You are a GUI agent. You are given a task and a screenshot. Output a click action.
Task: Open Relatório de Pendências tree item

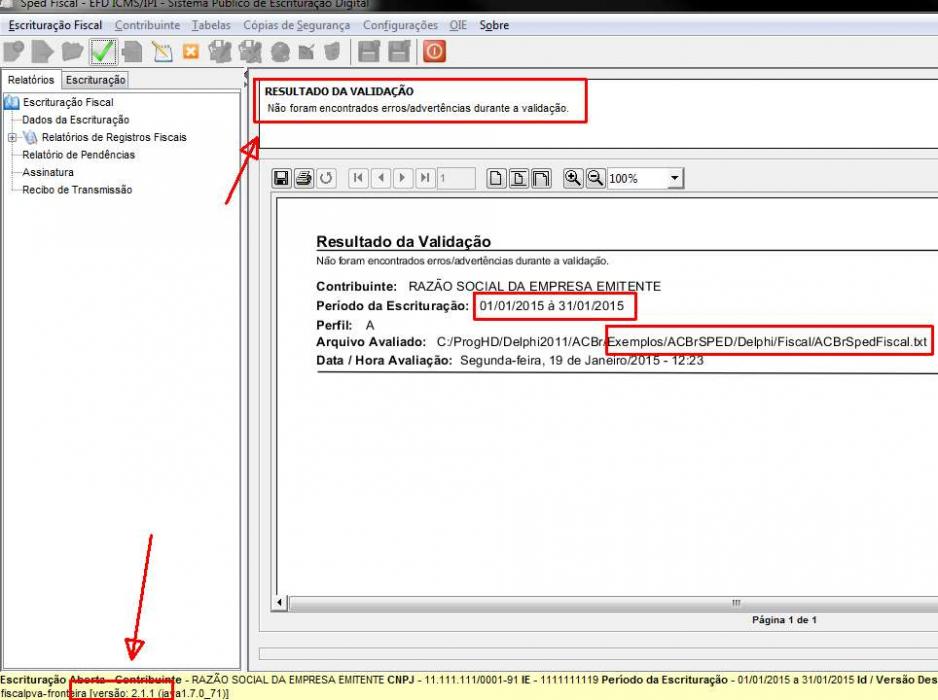tap(78, 155)
